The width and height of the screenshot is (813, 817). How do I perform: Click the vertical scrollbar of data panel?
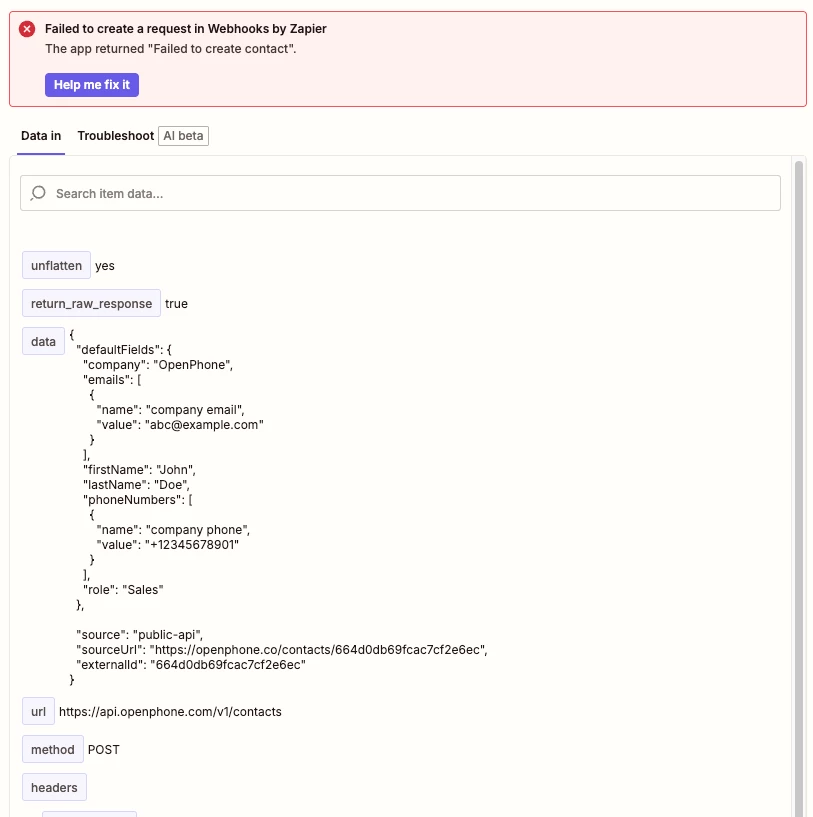(x=798, y=487)
